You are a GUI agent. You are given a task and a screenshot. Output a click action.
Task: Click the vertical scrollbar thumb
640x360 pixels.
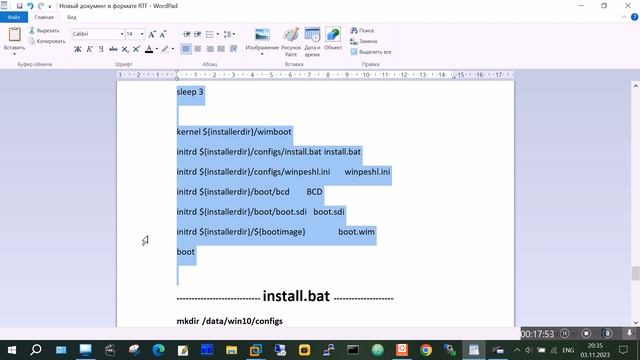pos(635,273)
